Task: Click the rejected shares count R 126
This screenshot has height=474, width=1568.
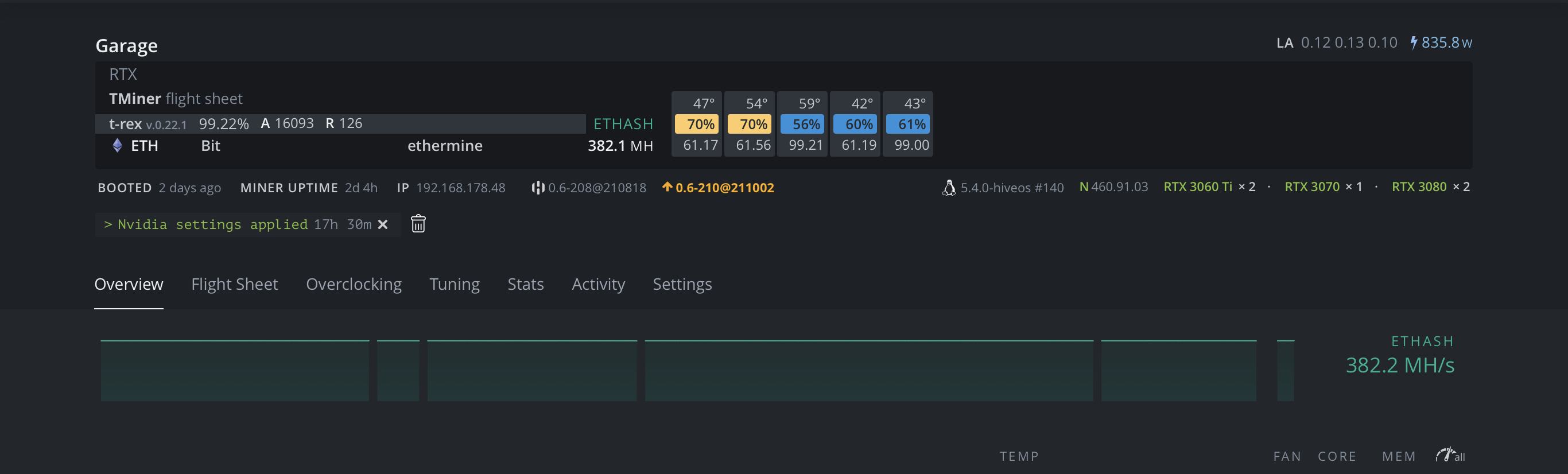Action: click(x=344, y=123)
